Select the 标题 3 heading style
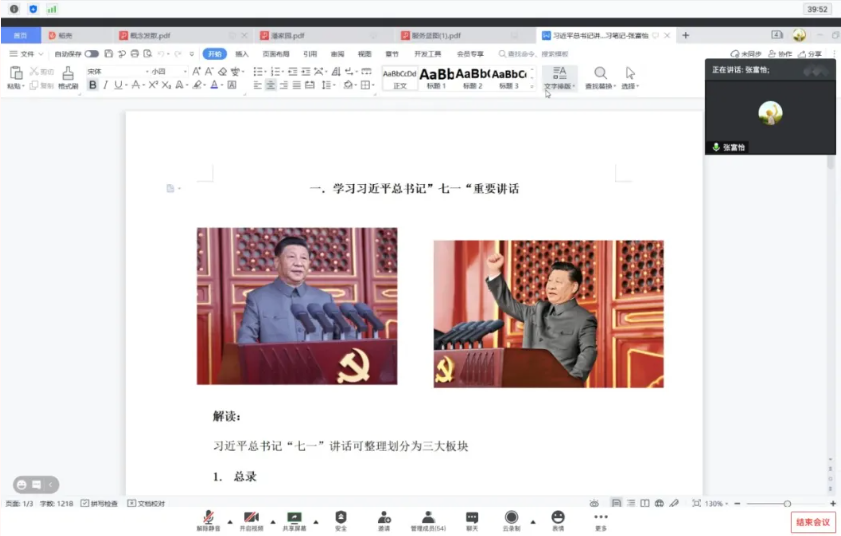The height and width of the screenshot is (536, 841). point(508,78)
